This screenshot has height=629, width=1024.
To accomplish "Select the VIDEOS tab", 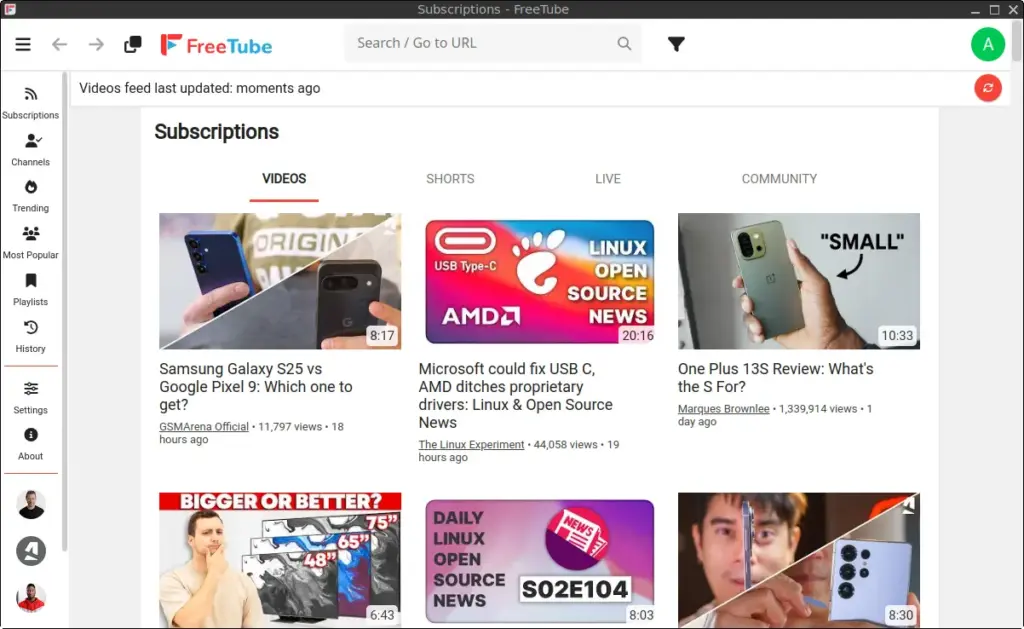I will (x=284, y=179).
